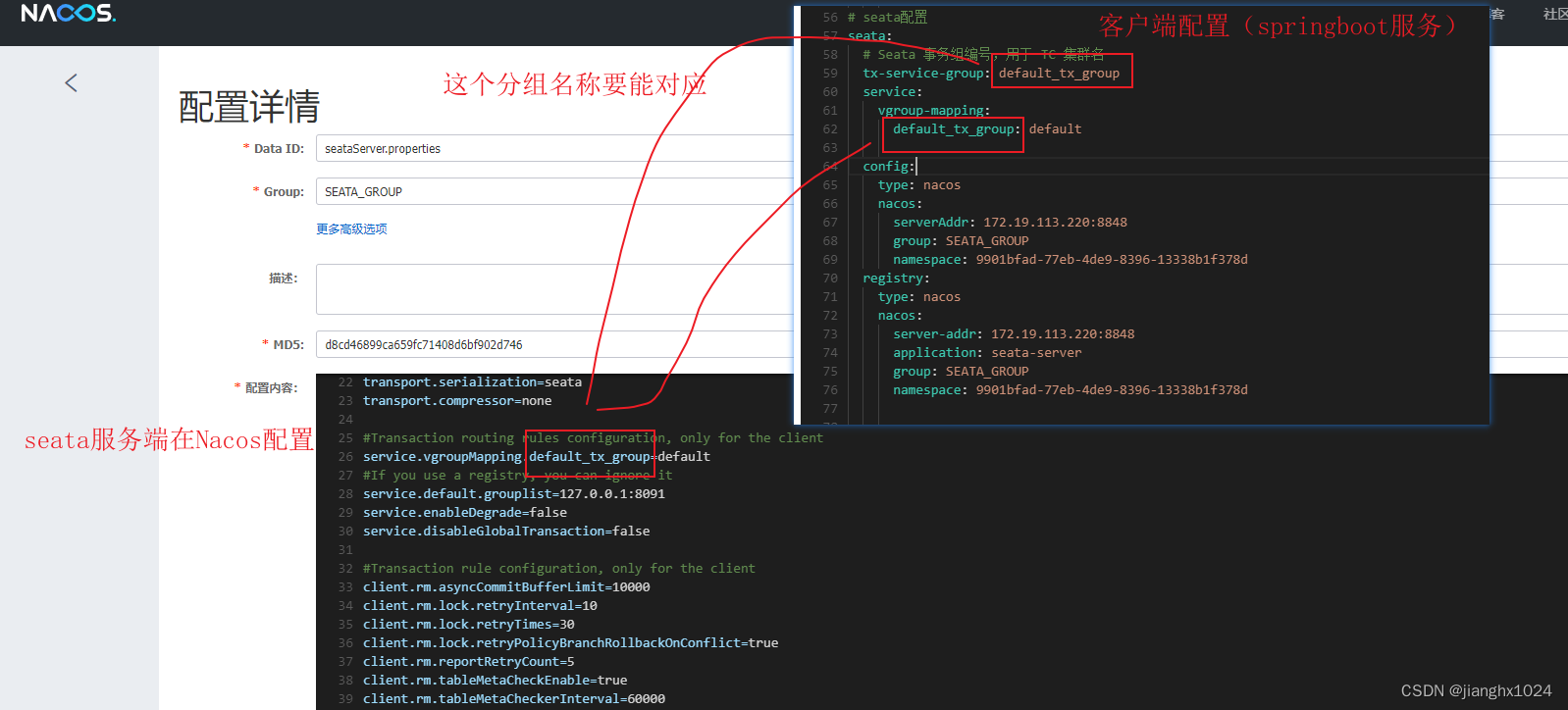Viewport: 1568px width, 710px height.
Task: Click serverAddr 172.19.113.220:8848 in YAML
Action: coord(1010,223)
